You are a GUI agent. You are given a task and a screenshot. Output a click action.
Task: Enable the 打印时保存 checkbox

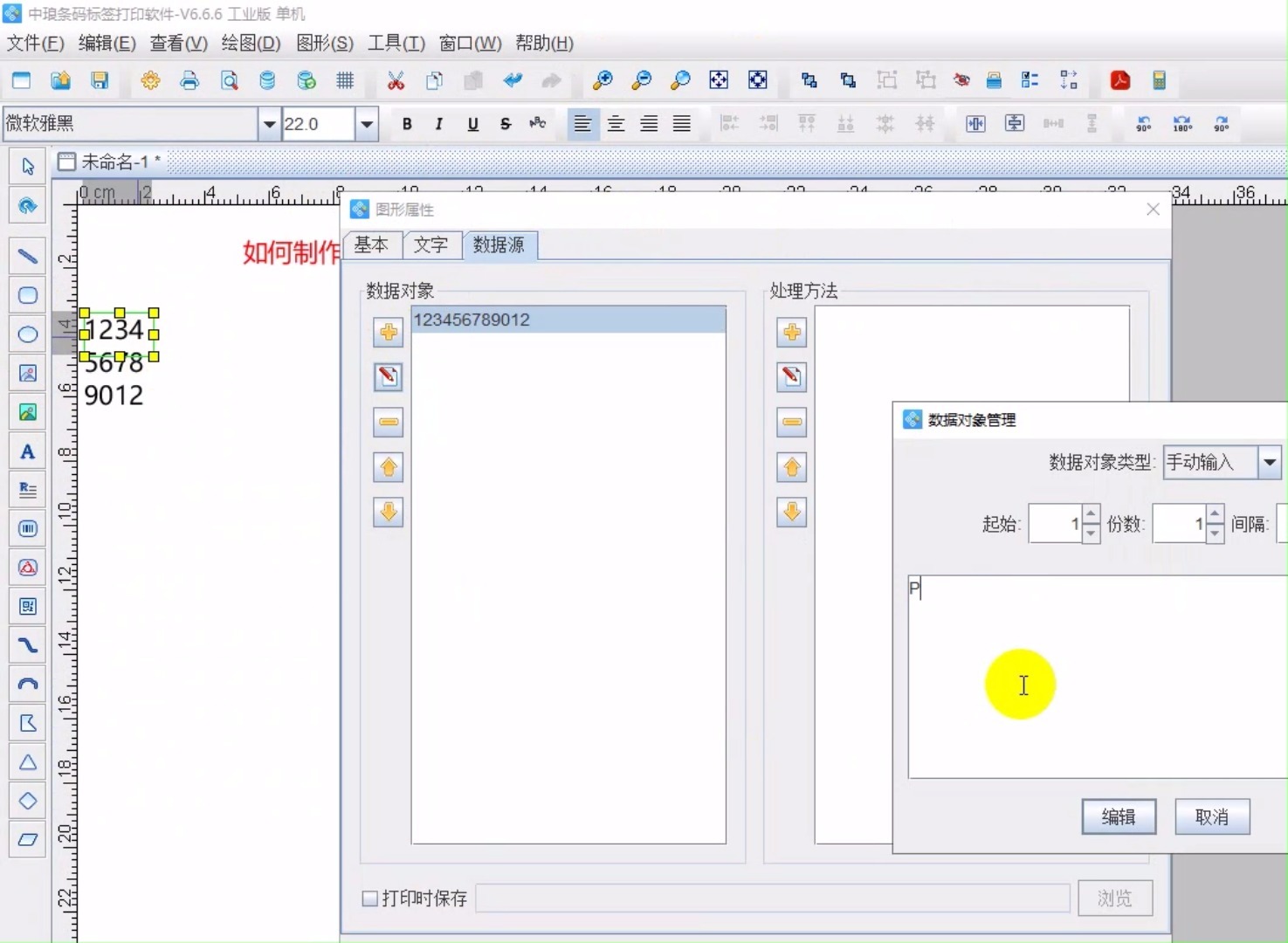370,898
